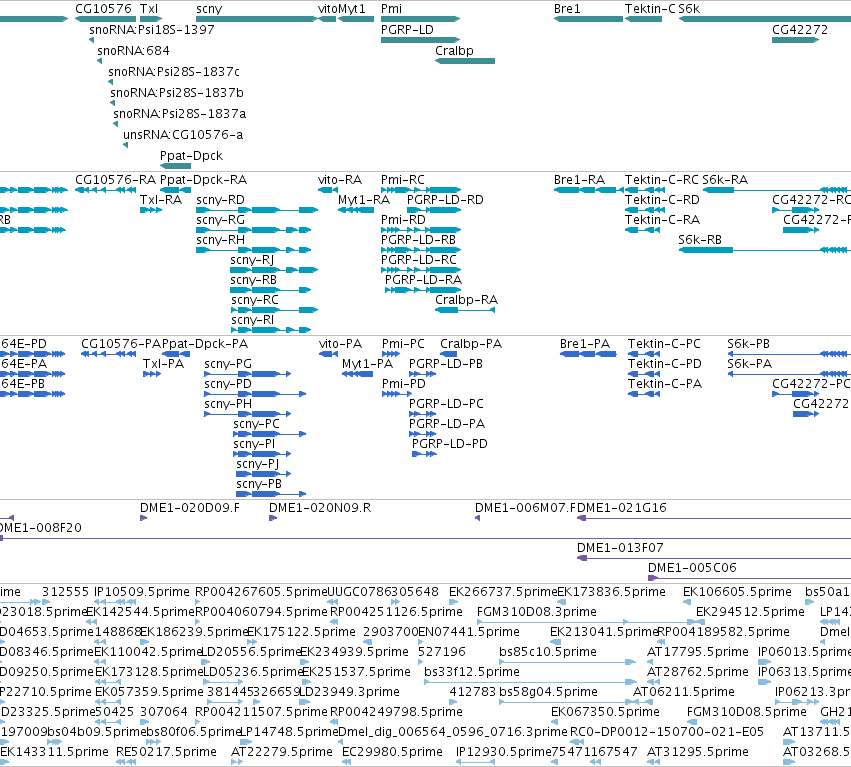
Task: Click the scny-PJ protein label
Action: point(257,464)
